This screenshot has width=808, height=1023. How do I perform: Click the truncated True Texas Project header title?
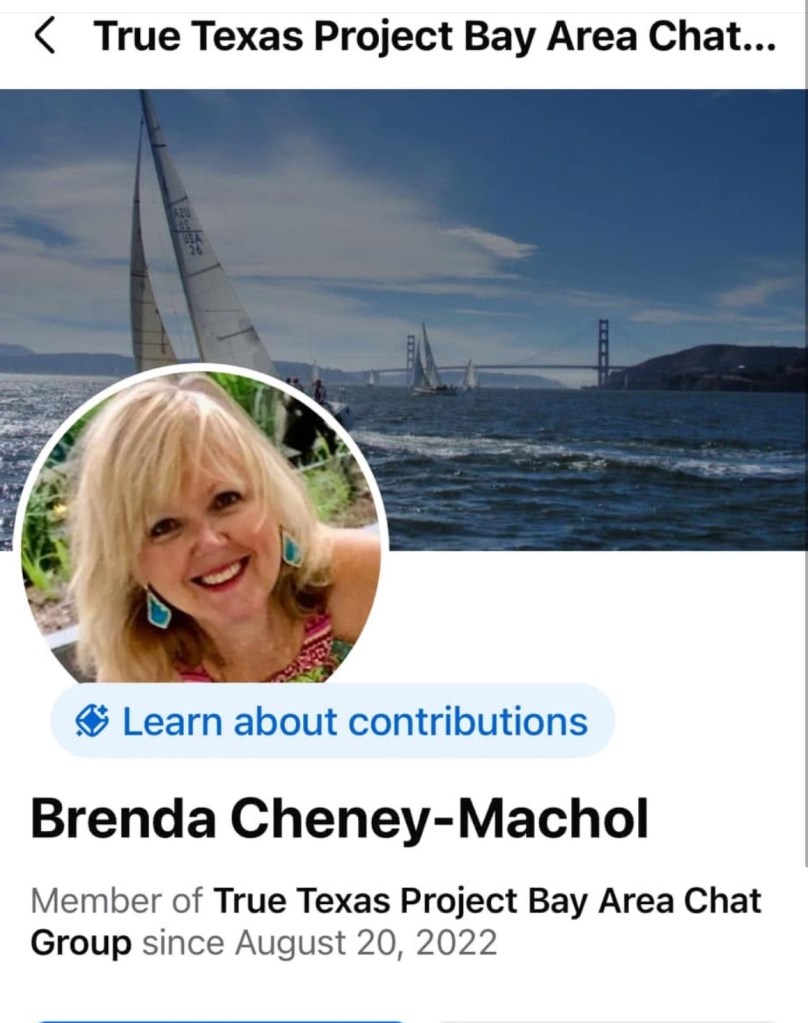point(435,37)
